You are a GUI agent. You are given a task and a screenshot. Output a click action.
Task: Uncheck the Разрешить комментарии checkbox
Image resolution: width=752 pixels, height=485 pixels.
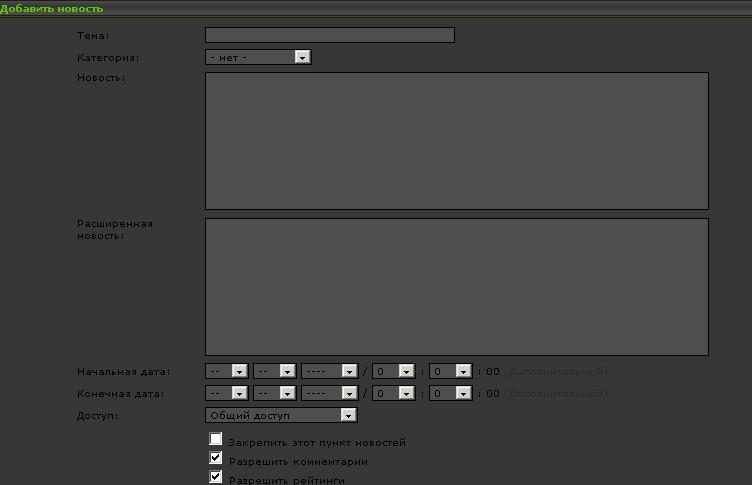216,459
